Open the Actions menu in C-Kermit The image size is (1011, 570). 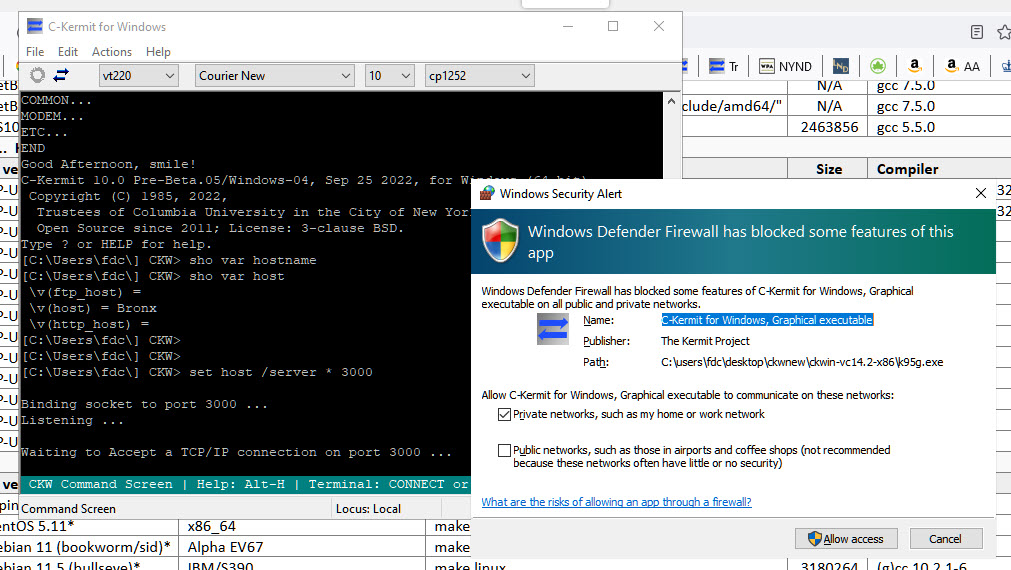[x=112, y=52]
